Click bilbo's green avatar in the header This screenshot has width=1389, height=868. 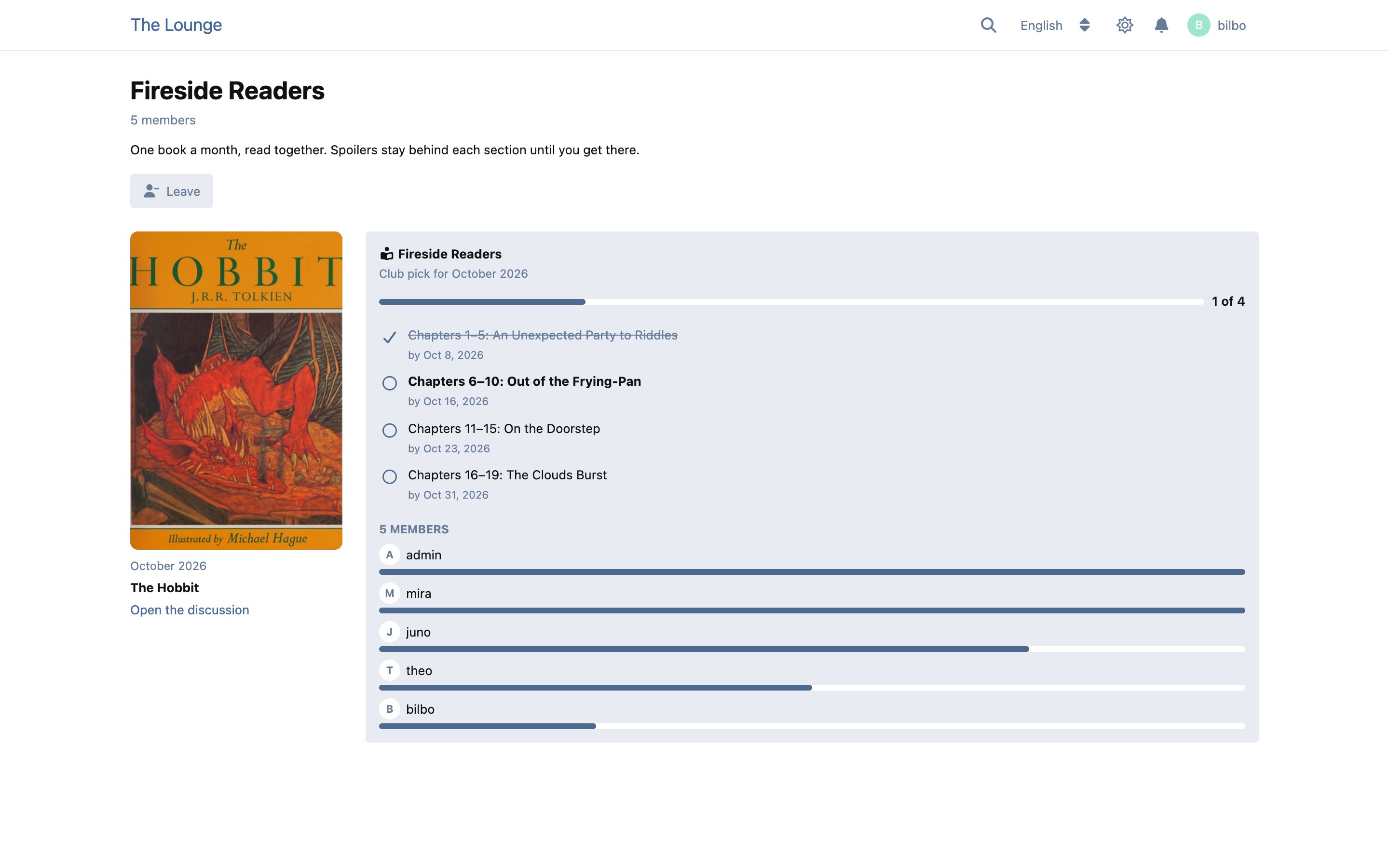click(x=1198, y=25)
